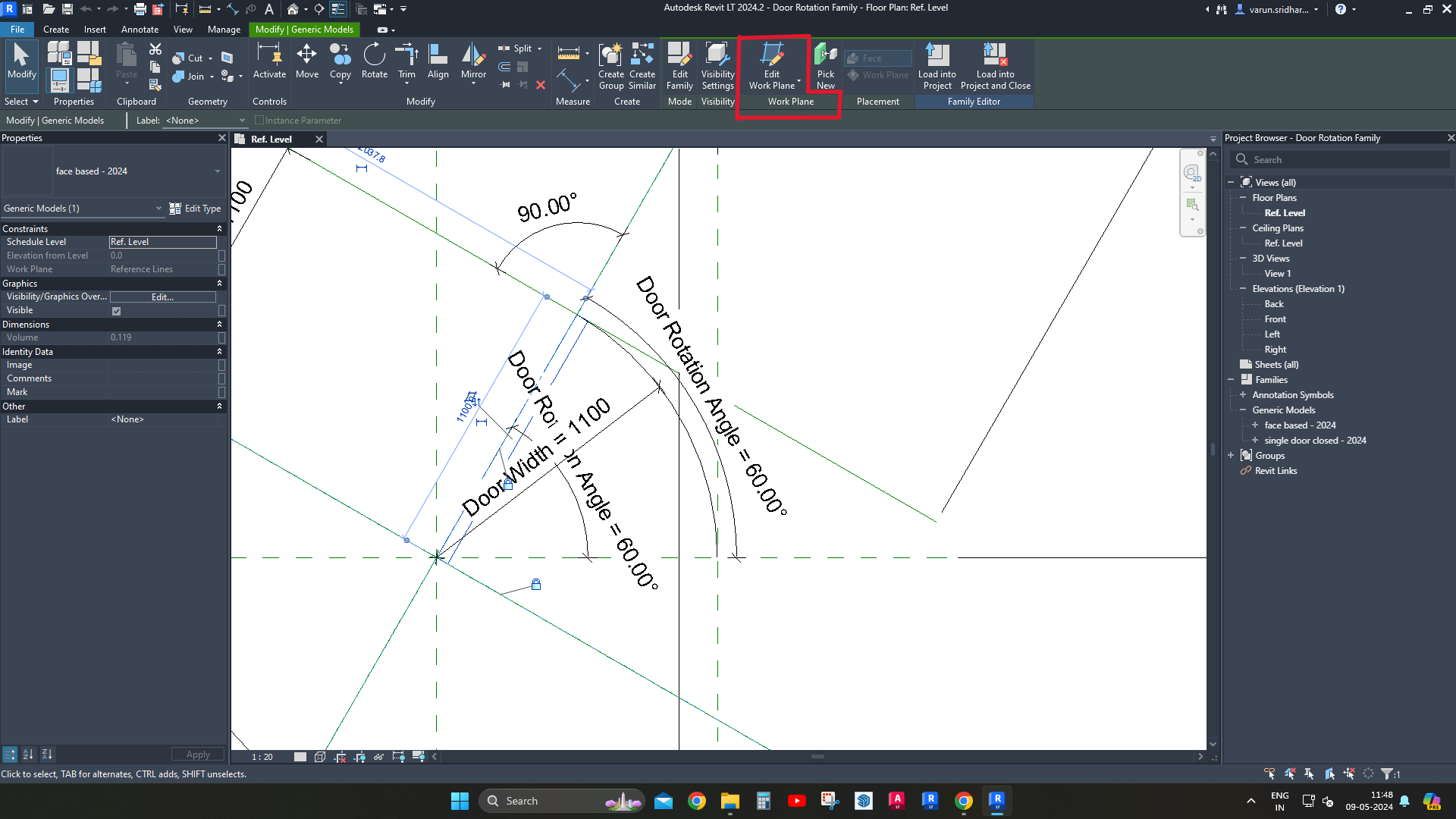Screen dimensions: 1456x819
Task: Select the Move tool
Action: click(307, 61)
